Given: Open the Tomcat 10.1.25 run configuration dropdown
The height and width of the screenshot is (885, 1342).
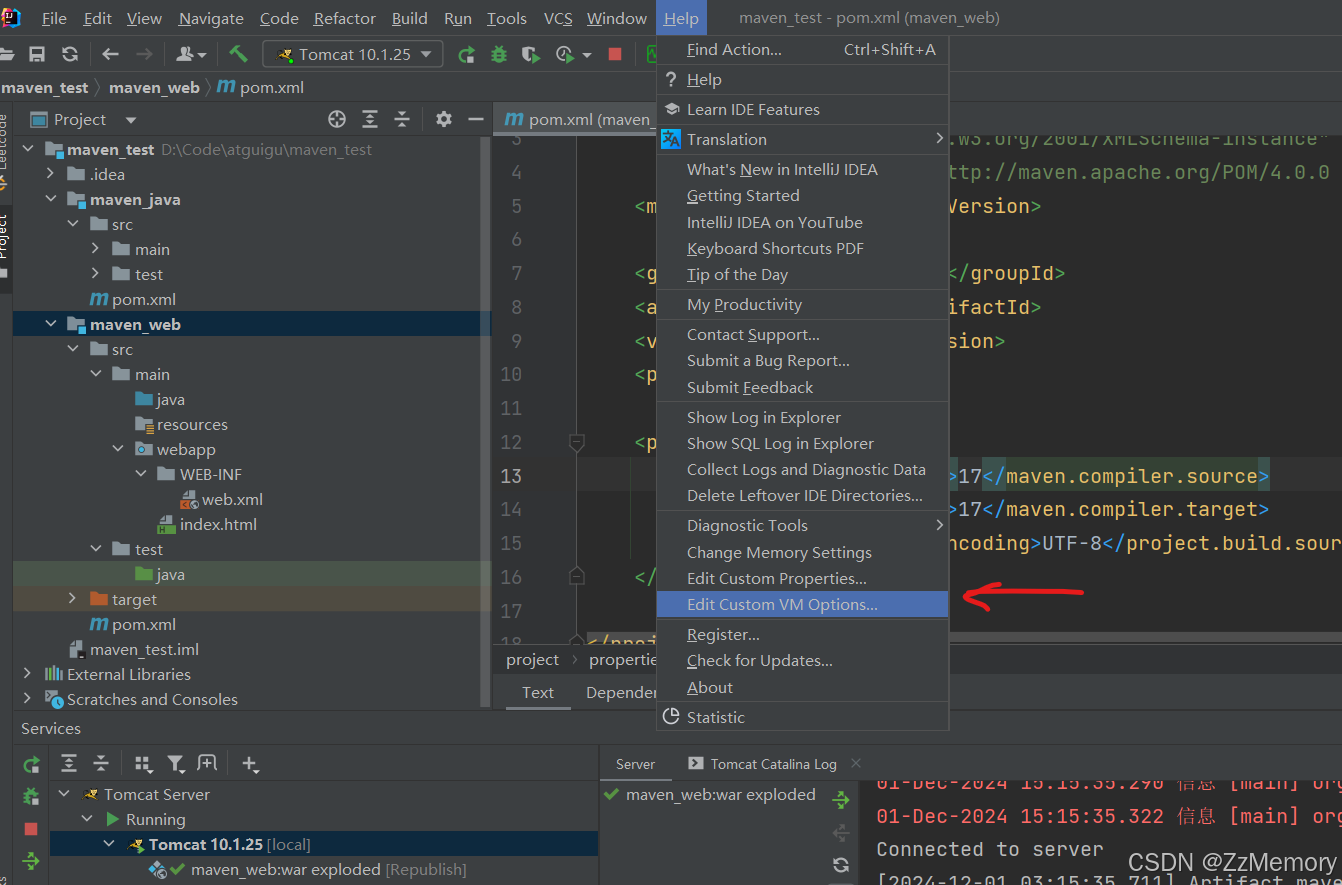Looking at the screenshot, I should click(352, 54).
